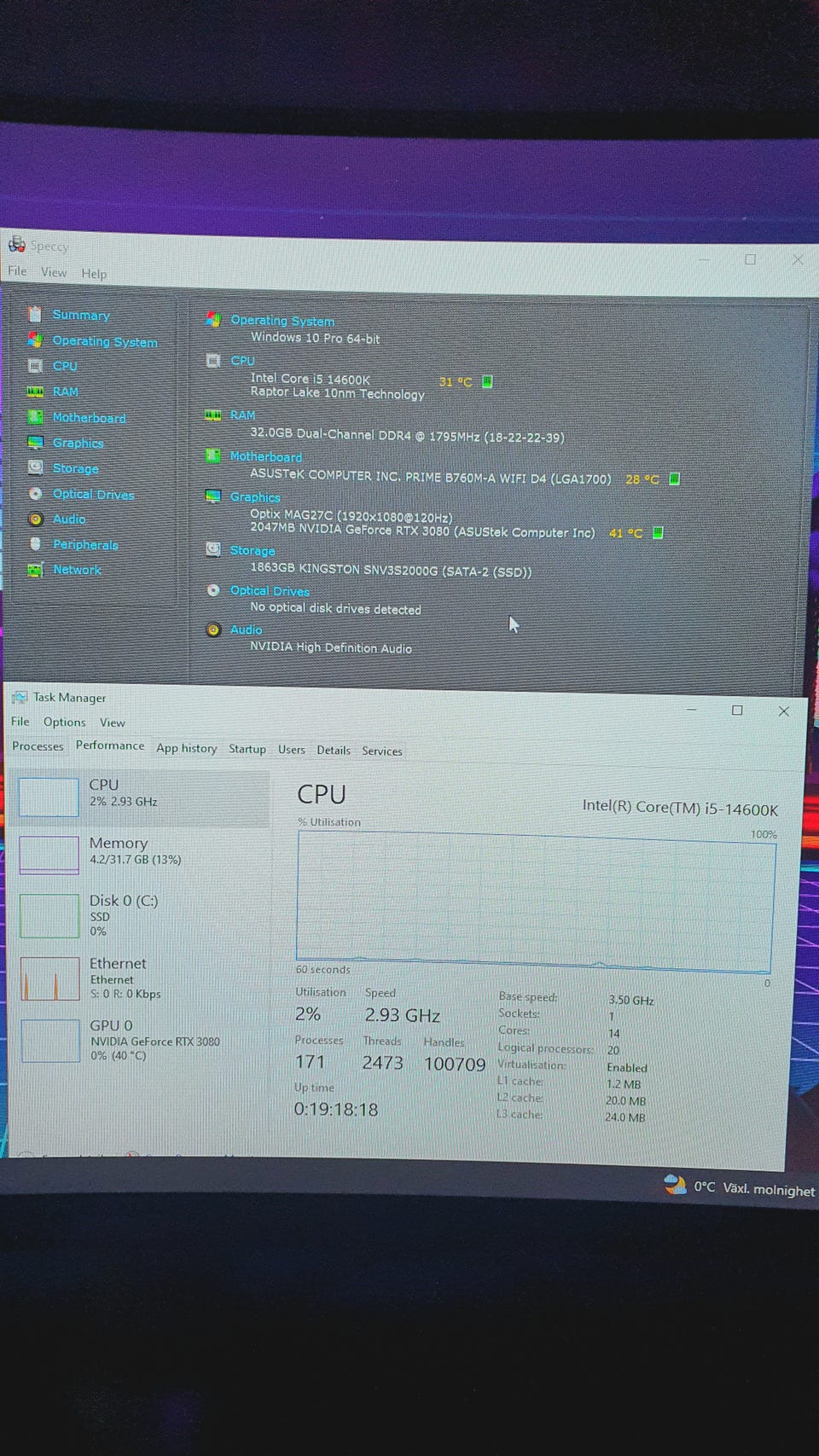Image resolution: width=819 pixels, height=1456 pixels.
Task: Click Windows flag icon beside Operating System heading
Action: click(x=213, y=319)
